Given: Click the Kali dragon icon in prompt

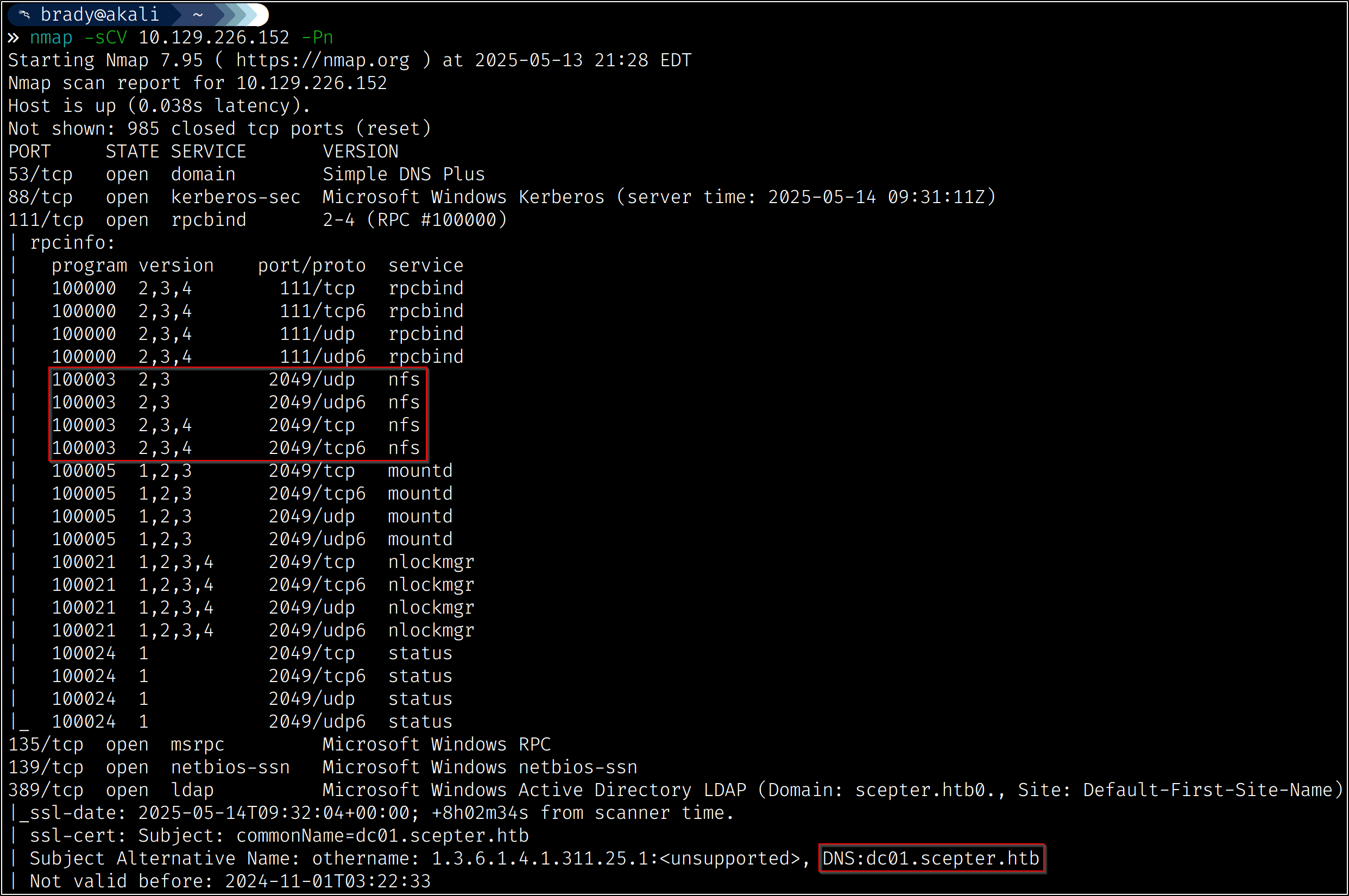Looking at the screenshot, I should click(x=24, y=14).
